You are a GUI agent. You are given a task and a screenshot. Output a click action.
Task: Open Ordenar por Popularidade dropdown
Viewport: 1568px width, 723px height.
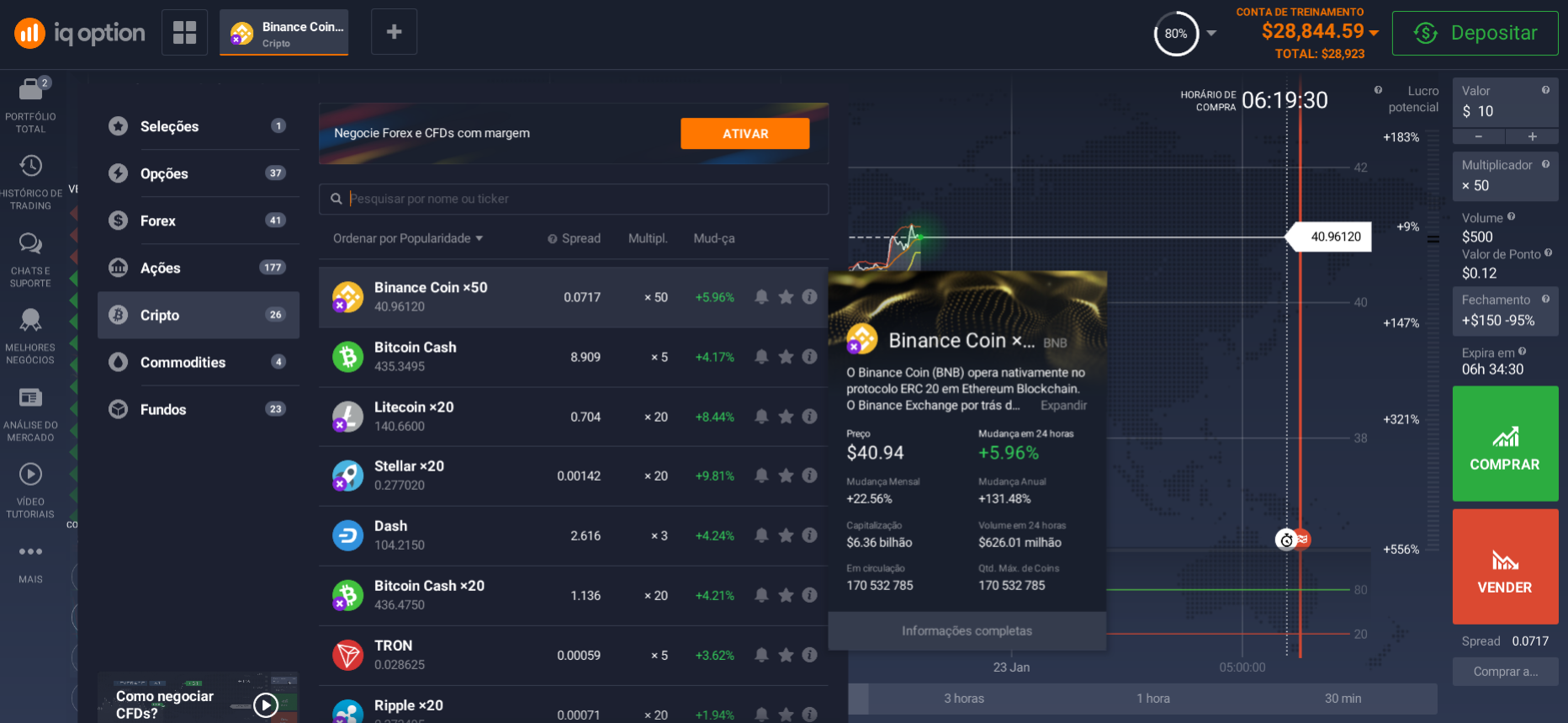point(408,238)
